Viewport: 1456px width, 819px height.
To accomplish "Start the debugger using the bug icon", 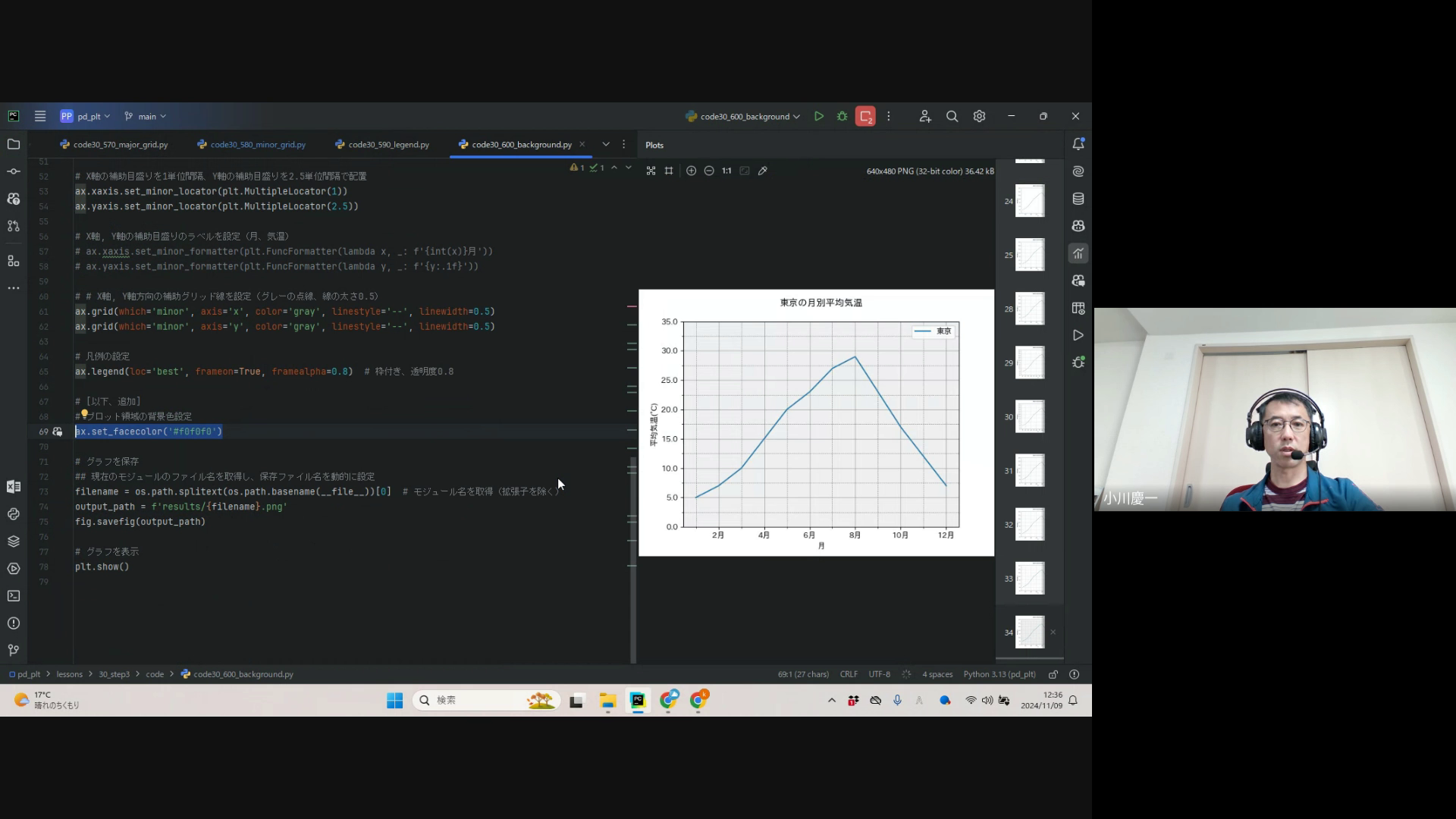I will coord(842,116).
